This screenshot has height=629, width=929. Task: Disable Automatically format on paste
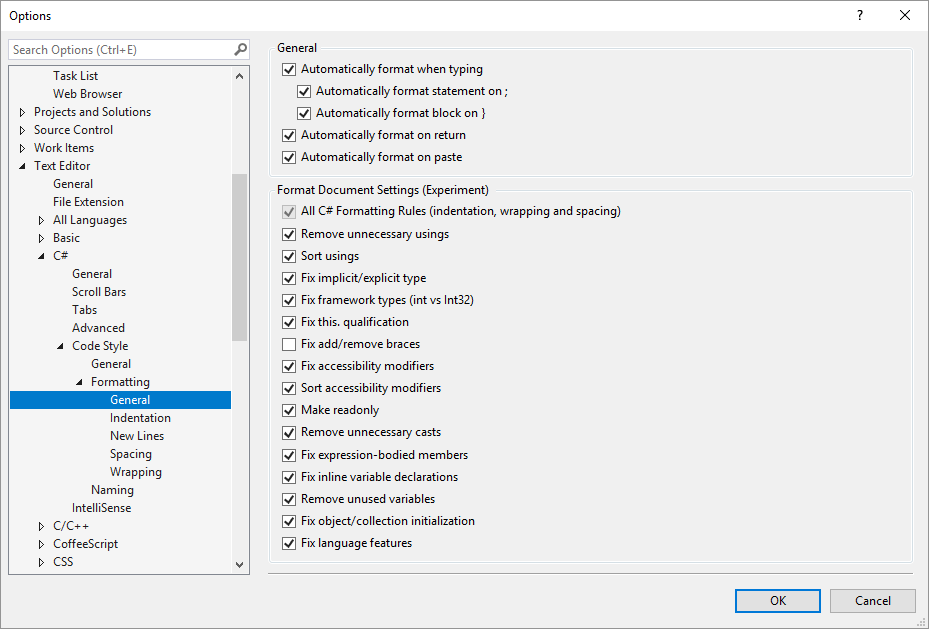click(289, 156)
